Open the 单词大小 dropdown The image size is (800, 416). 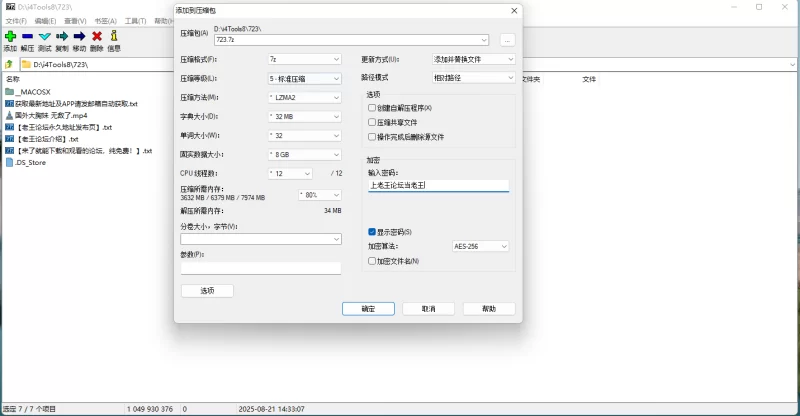305,135
